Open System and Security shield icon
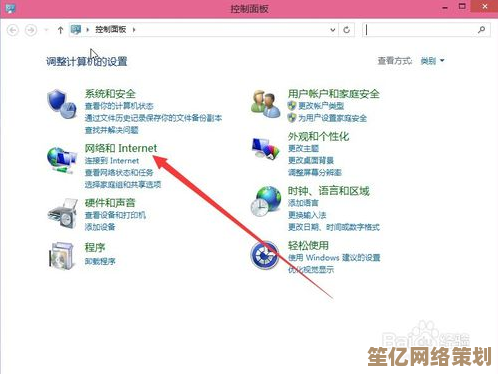 [62, 104]
